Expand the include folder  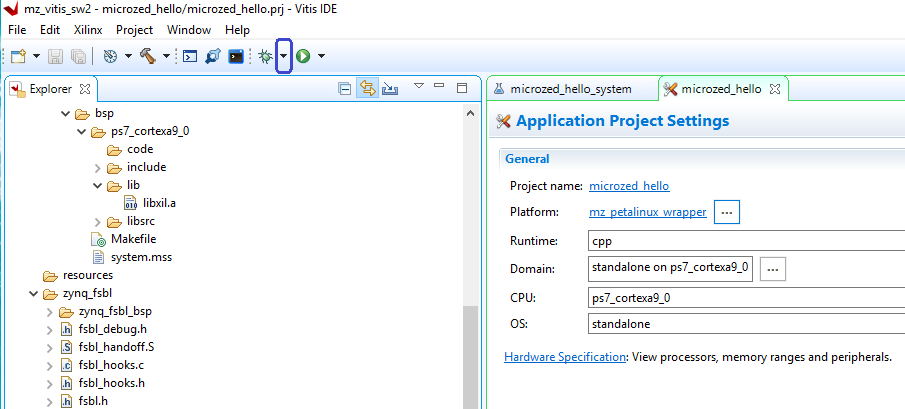click(x=98, y=167)
